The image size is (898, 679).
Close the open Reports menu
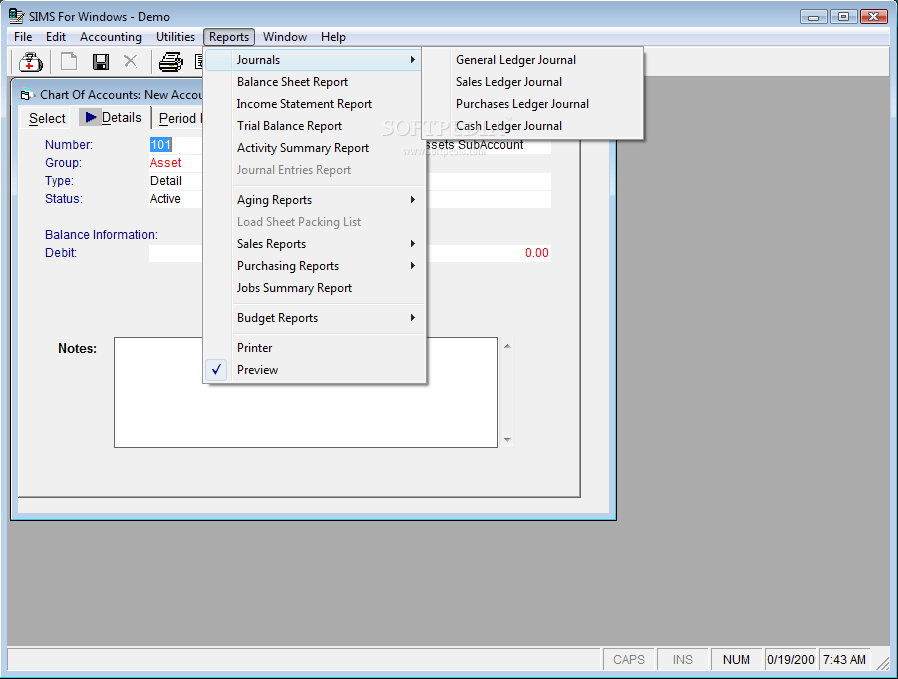pos(229,37)
